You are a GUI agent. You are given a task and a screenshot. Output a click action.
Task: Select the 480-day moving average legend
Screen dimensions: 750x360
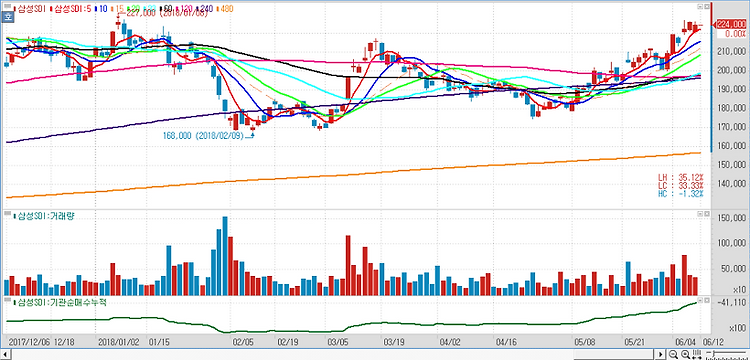coord(224,9)
